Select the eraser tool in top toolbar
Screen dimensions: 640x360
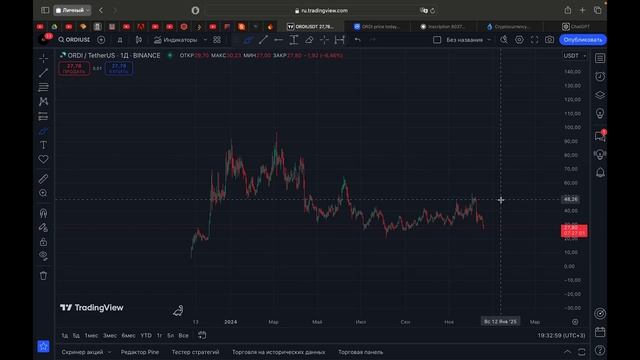click(x=309, y=40)
